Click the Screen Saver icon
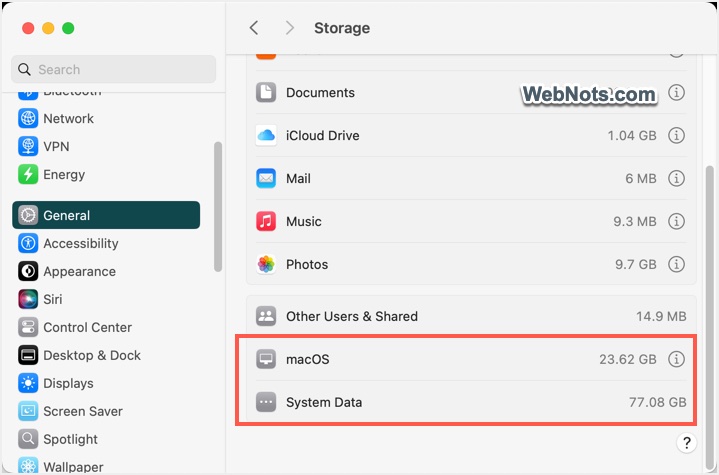Screen dimensions: 719x475 click(x=28, y=411)
